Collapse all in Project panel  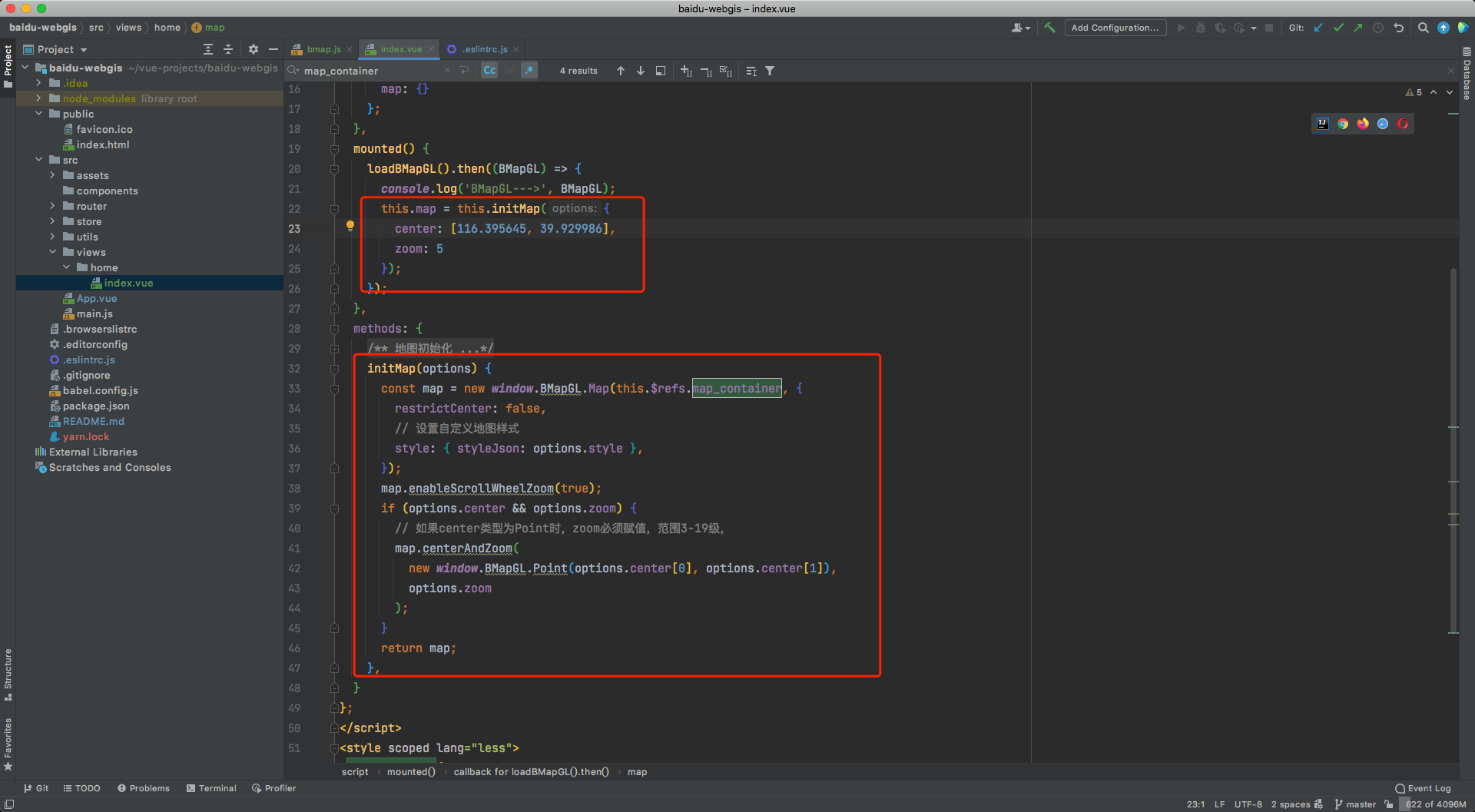pyautogui.click(x=228, y=49)
